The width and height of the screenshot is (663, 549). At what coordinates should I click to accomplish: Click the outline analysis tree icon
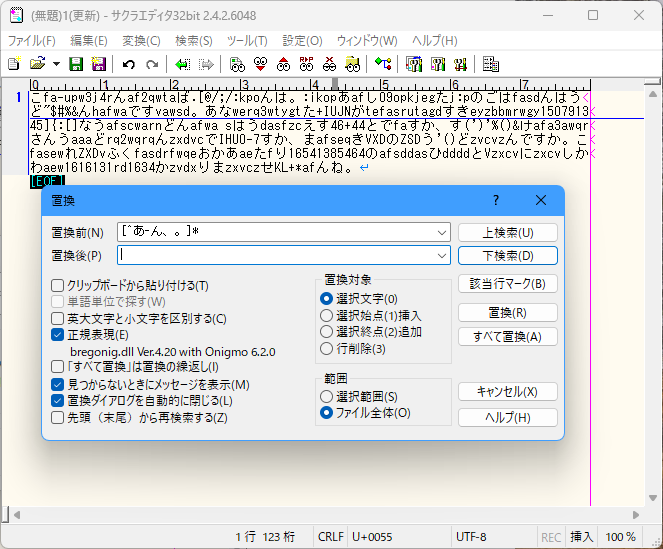click(x=383, y=64)
